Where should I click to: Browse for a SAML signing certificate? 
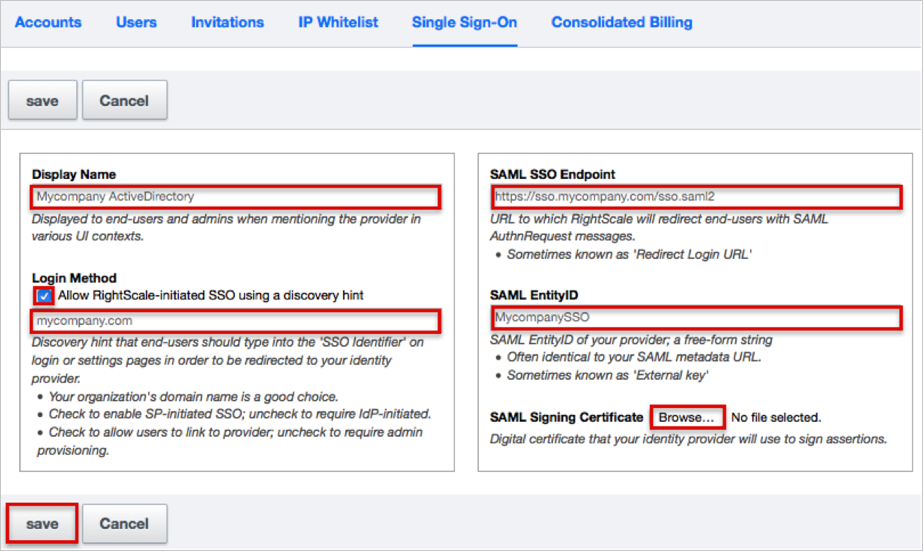[686, 417]
